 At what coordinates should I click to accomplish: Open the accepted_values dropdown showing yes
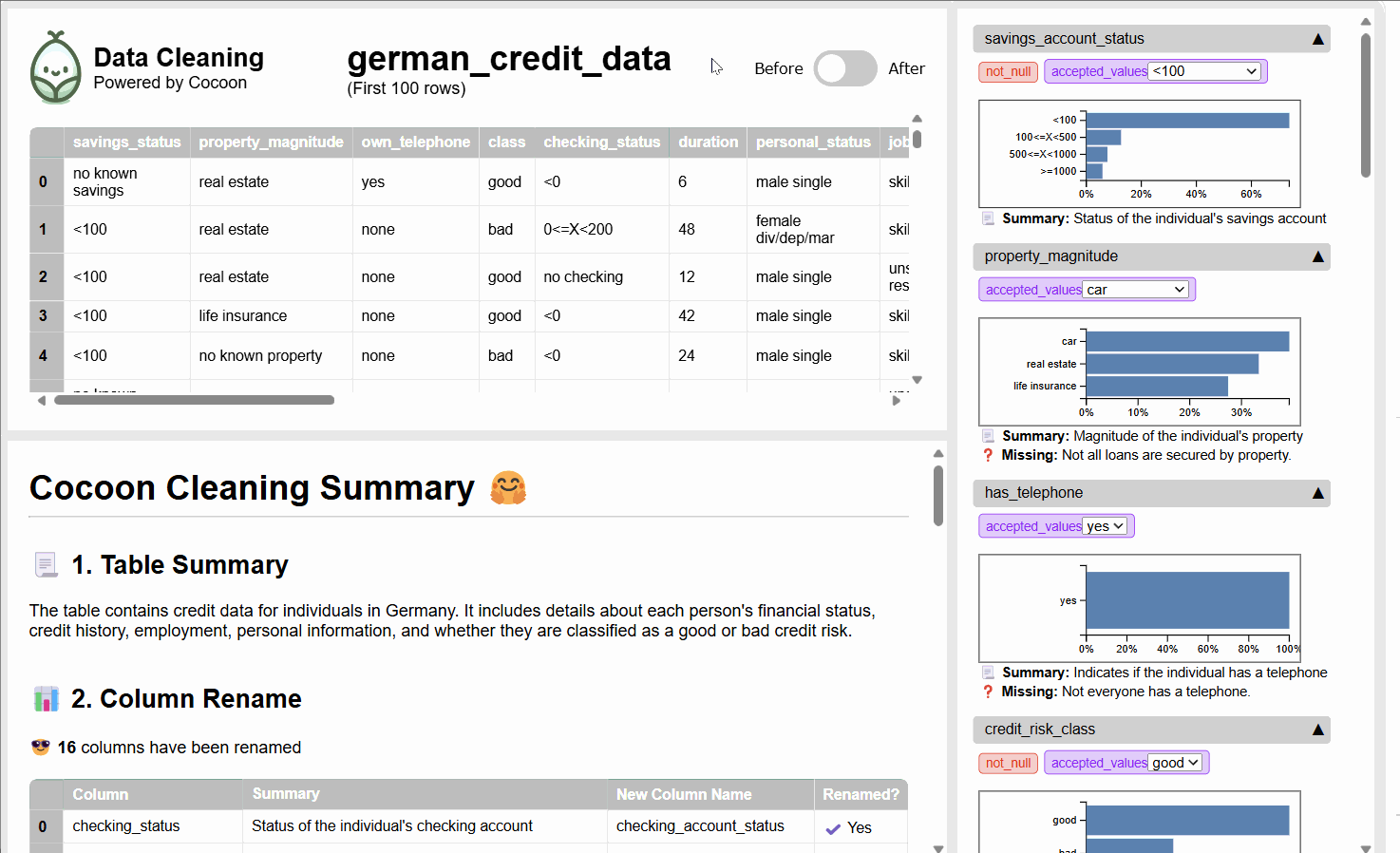tap(1106, 526)
